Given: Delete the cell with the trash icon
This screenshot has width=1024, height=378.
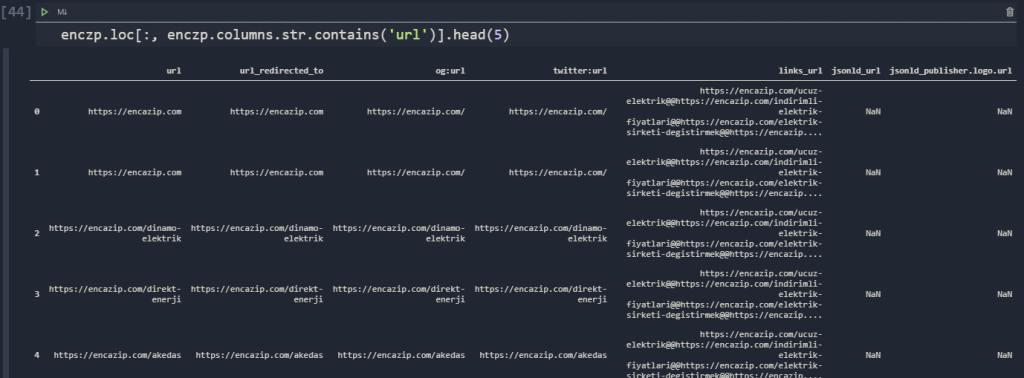Looking at the screenshot, I should coord(1010,12).
